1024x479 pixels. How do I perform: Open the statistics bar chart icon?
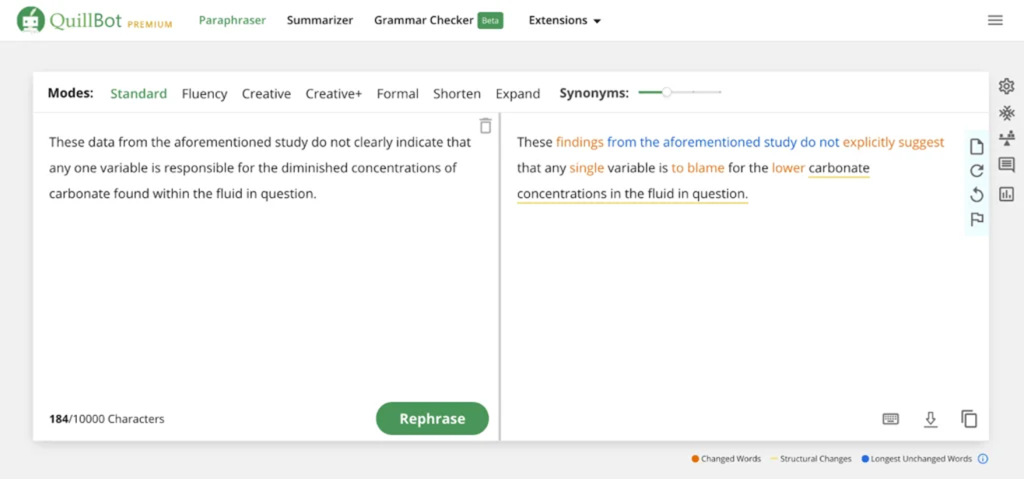pos(1006,194)
